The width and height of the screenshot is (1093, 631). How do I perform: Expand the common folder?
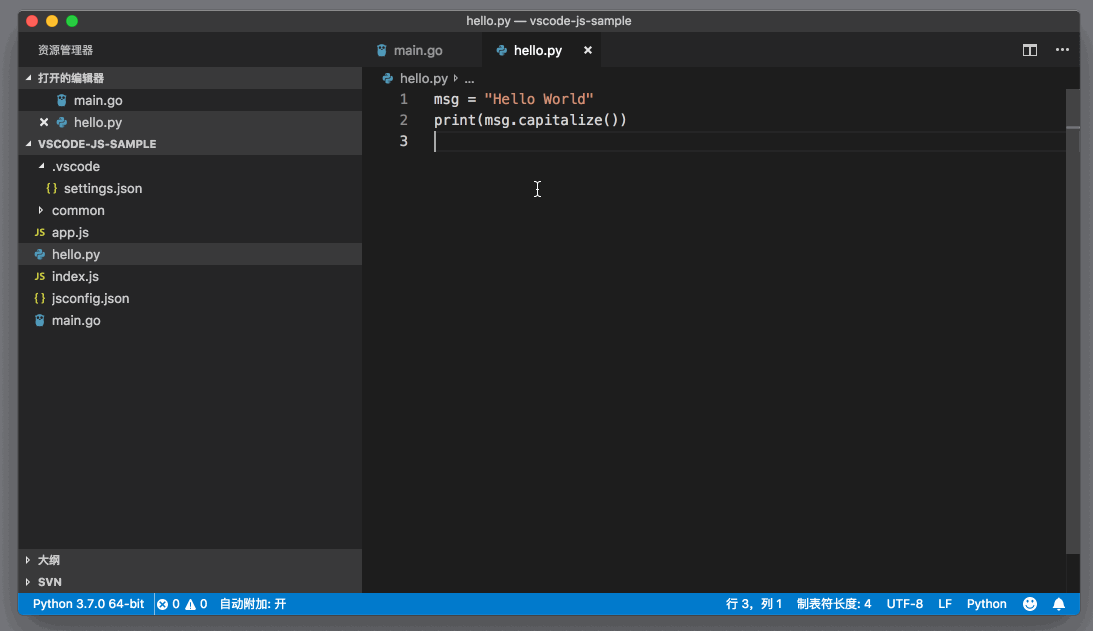pyautogui.click(x=41, y=210)
